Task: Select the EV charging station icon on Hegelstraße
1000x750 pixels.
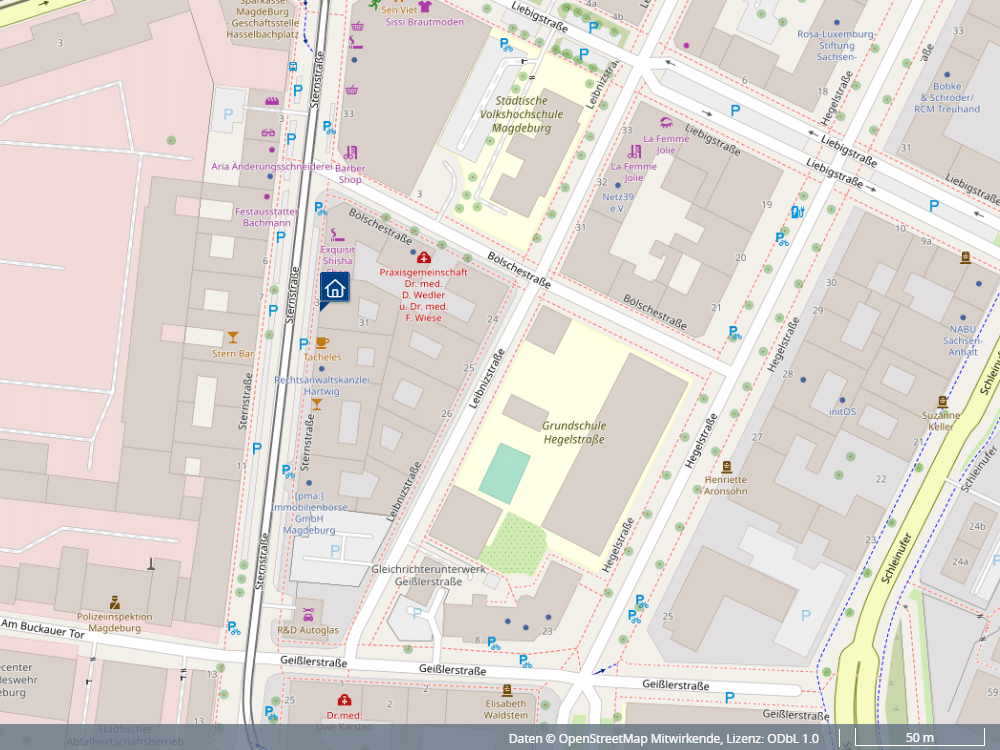Action: (x=797, y=212)
